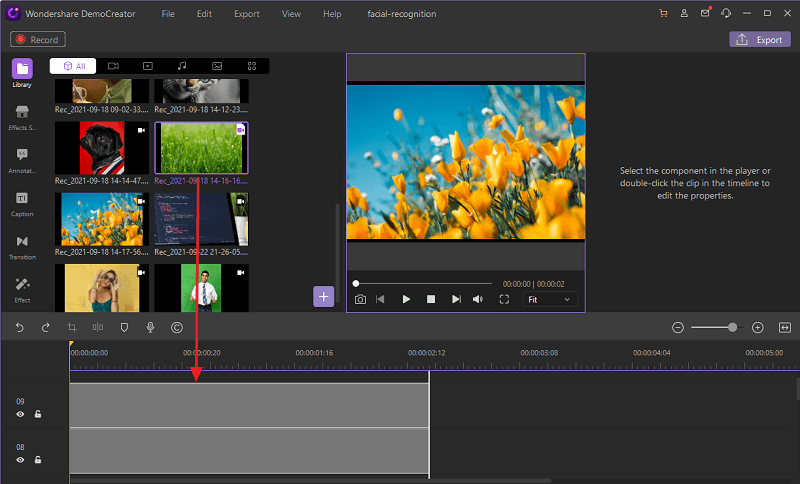
Task: Open the Caption panel
Action: click(22, 204)
